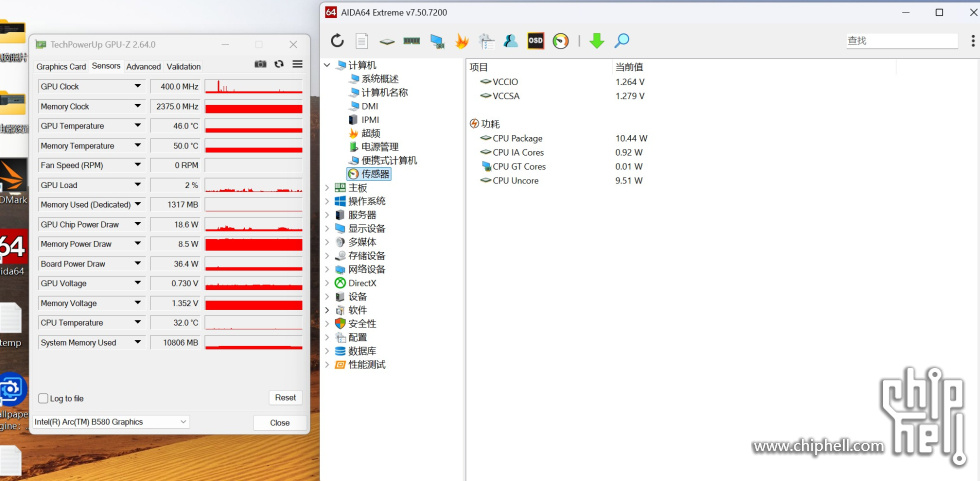Click the memory module toolbar icon

click(411, 41)
